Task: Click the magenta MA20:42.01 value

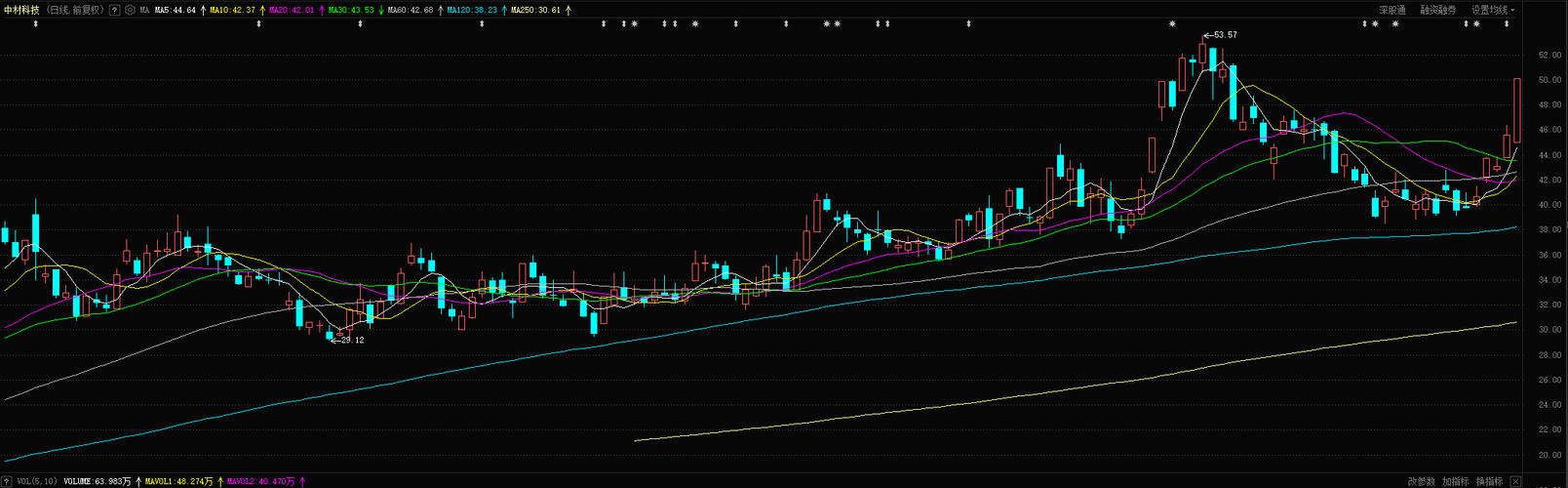Action: (x=292, y=10)
